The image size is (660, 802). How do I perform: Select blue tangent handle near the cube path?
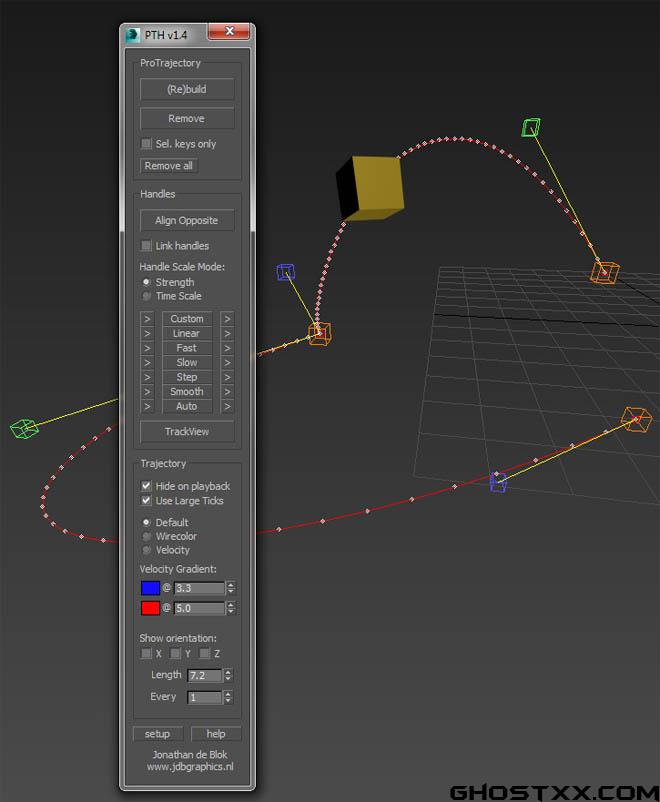(x=285, y=272)
